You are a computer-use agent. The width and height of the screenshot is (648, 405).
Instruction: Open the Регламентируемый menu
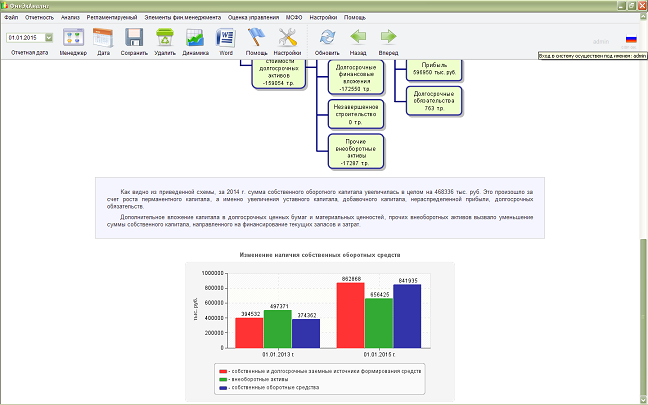click(x=112, y=17)
